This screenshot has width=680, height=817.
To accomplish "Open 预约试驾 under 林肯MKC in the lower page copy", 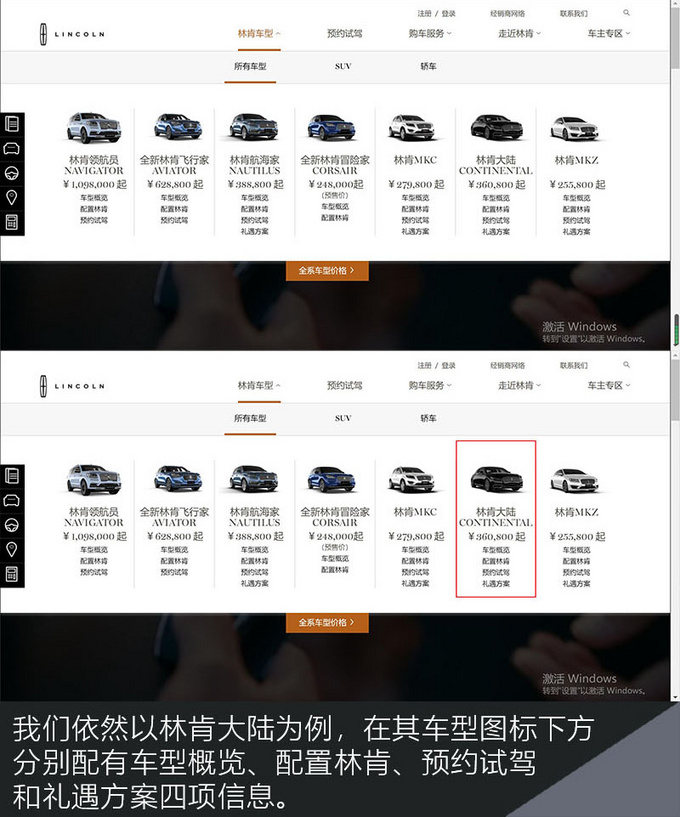I will [x=415, y=573].
